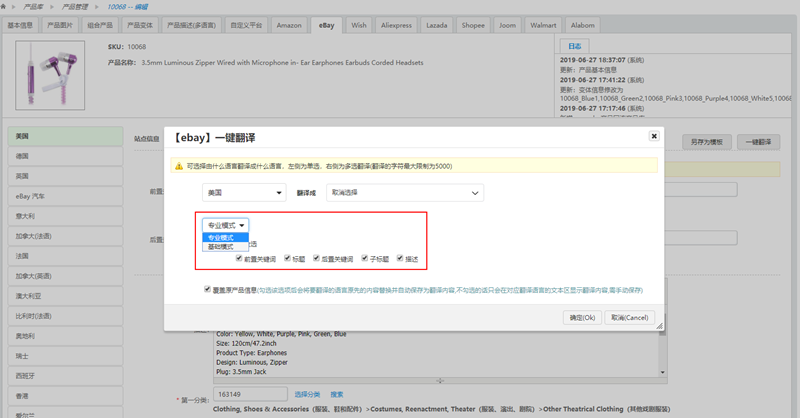Switch to the Amazon tab
Screen dimensions: 800x418
pyautogui.click(x=288, y=24)
